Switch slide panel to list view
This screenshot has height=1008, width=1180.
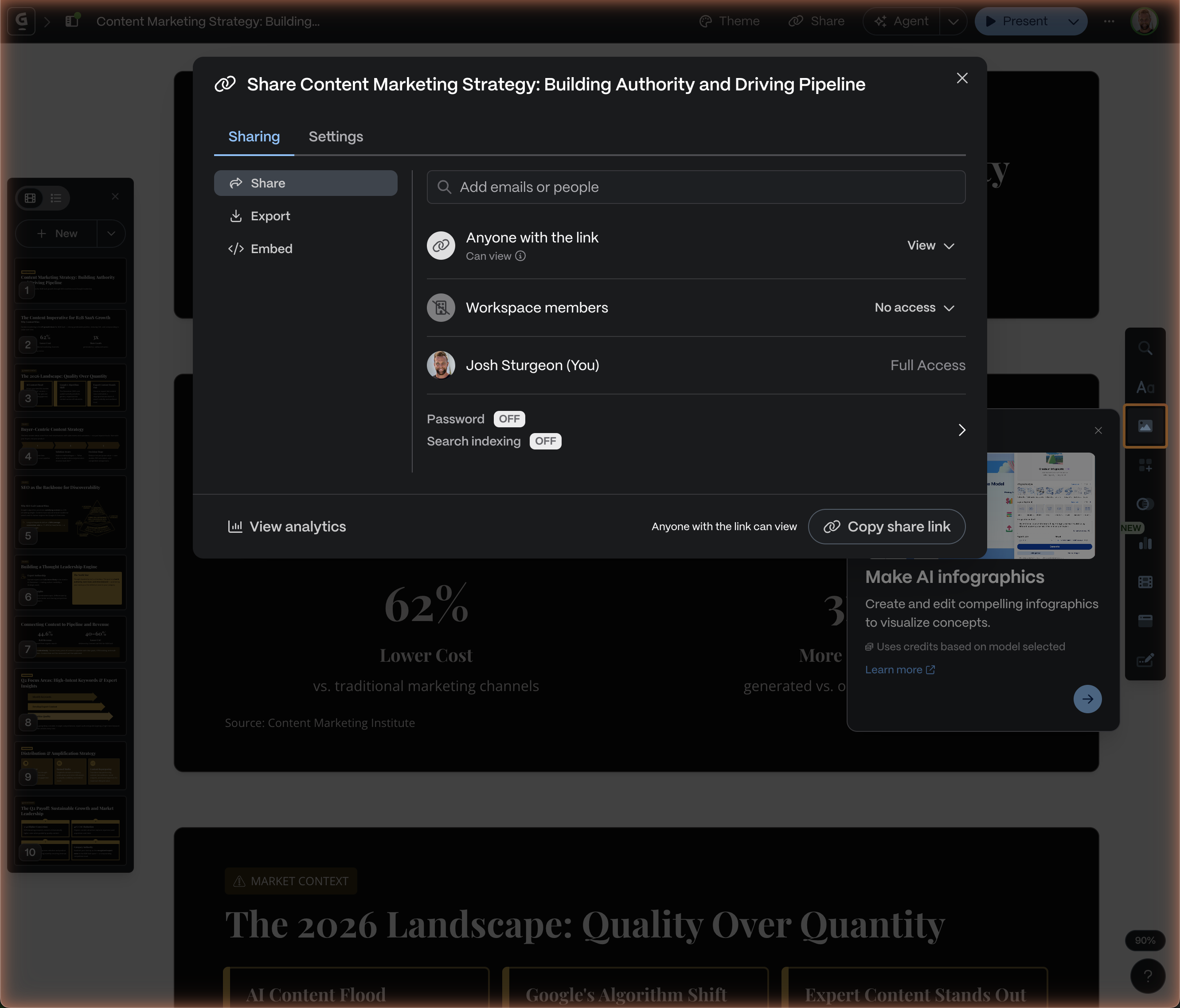(x=56, y=198)
